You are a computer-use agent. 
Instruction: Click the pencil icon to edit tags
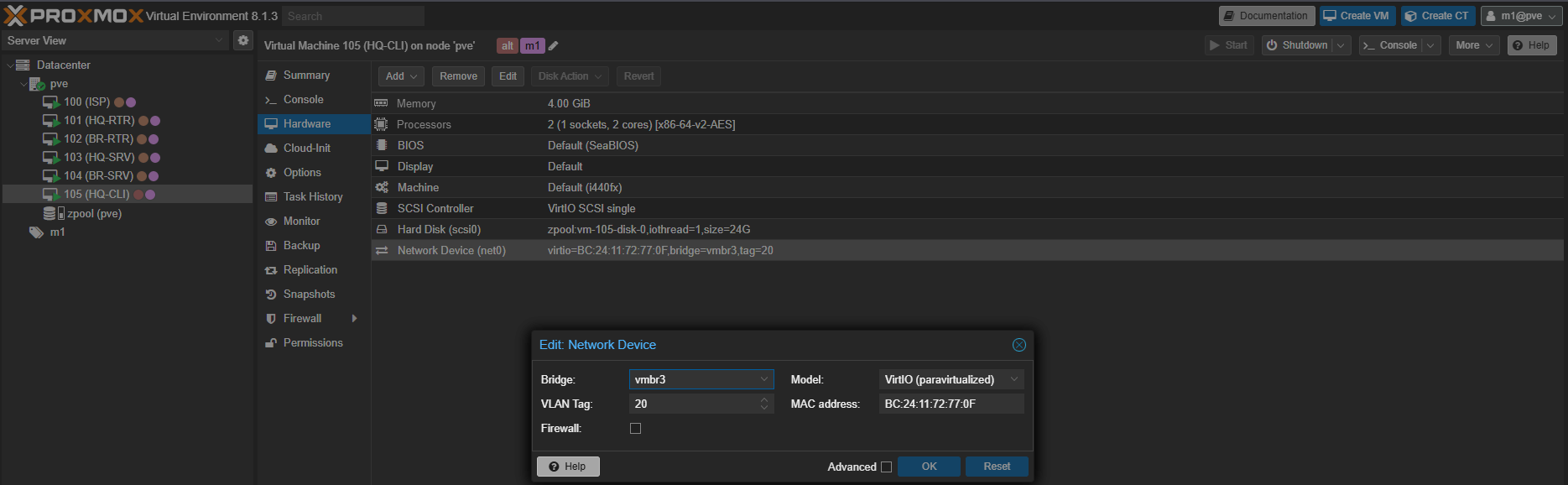click(554, 46)
